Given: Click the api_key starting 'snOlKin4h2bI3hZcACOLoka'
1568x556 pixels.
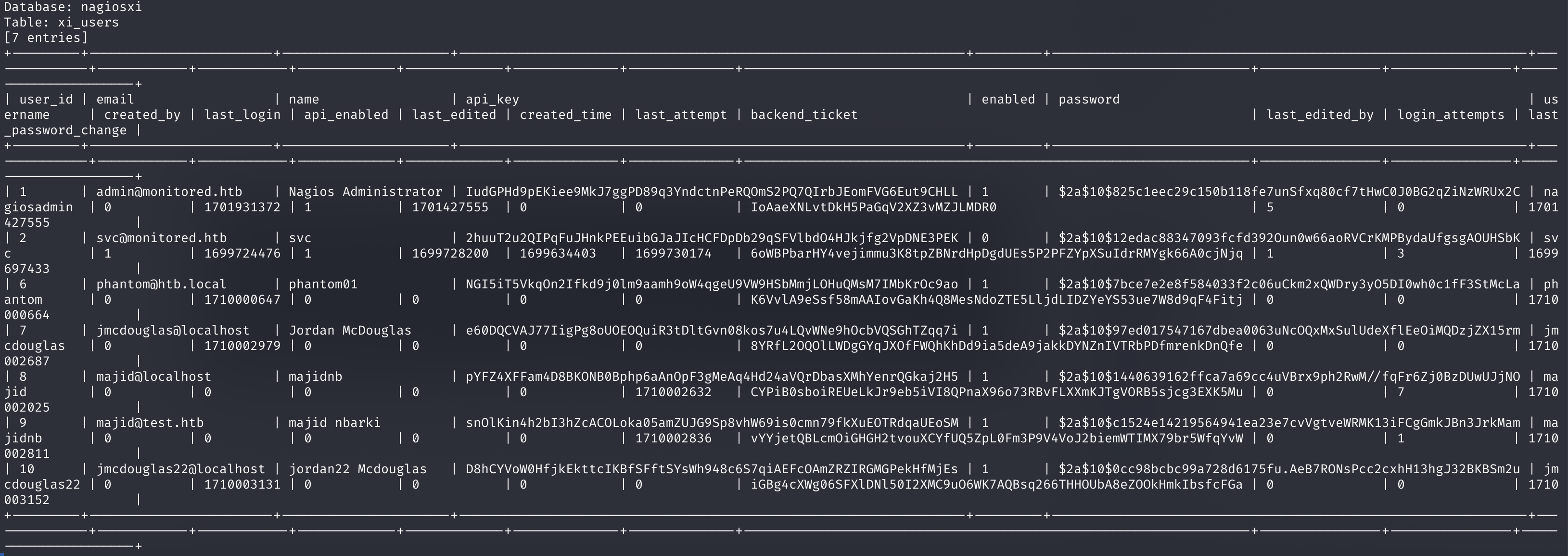Looking at the screenshot, I should 712,423.
